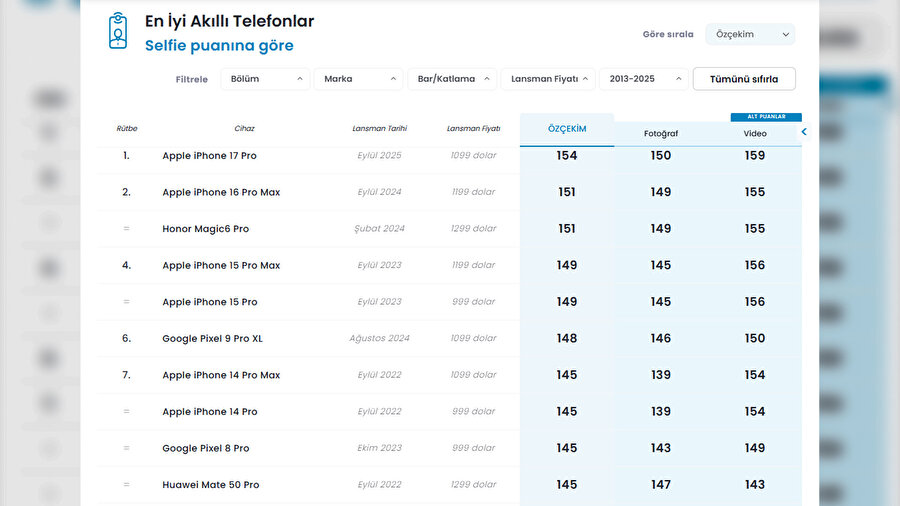Click the Lansman Tarihi column header

pos(379,129)
